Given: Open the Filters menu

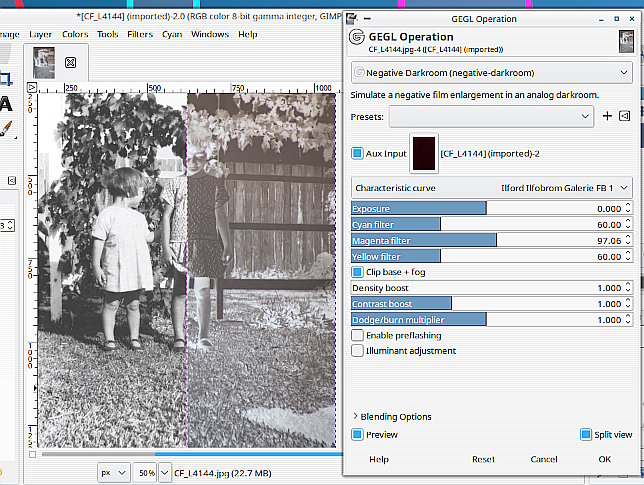Looking at the screenshot, I should point(140,34).
